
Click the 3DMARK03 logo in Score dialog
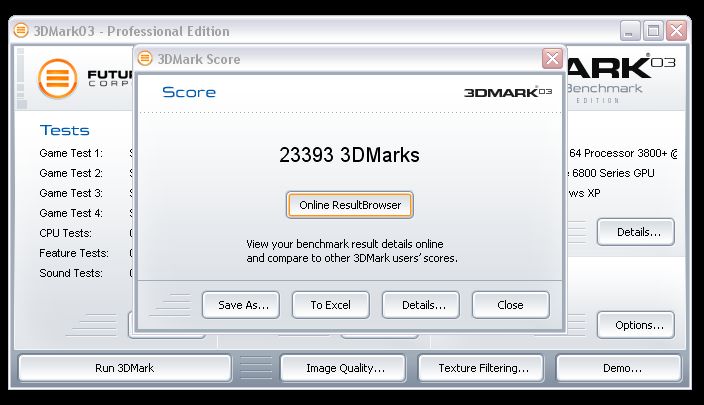pos(508,92)
